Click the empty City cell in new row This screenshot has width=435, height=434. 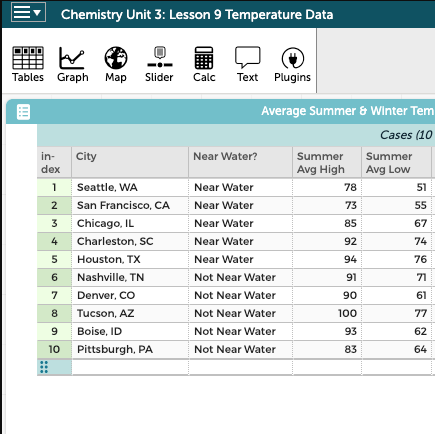[x=130, y=367]
